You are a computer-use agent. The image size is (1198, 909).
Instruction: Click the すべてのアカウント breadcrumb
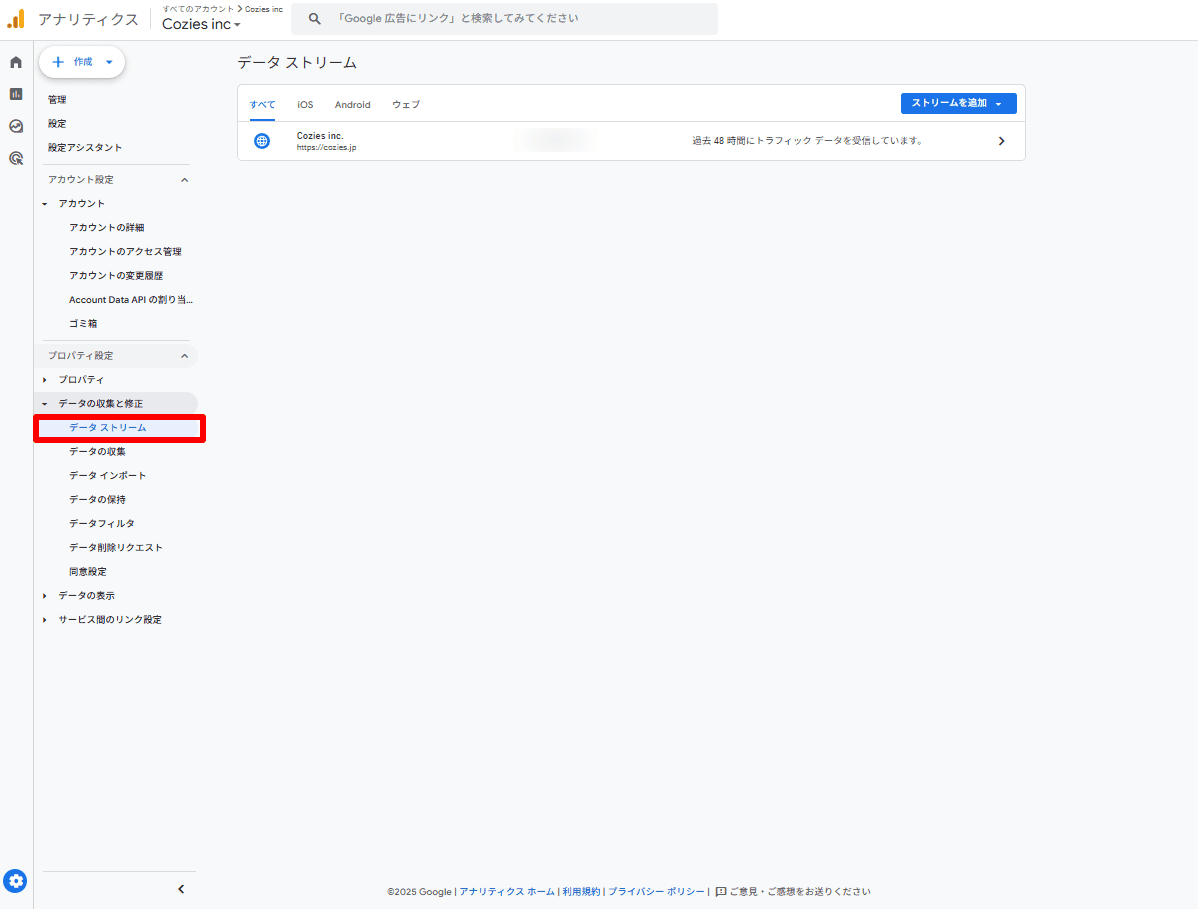[198, 8]
